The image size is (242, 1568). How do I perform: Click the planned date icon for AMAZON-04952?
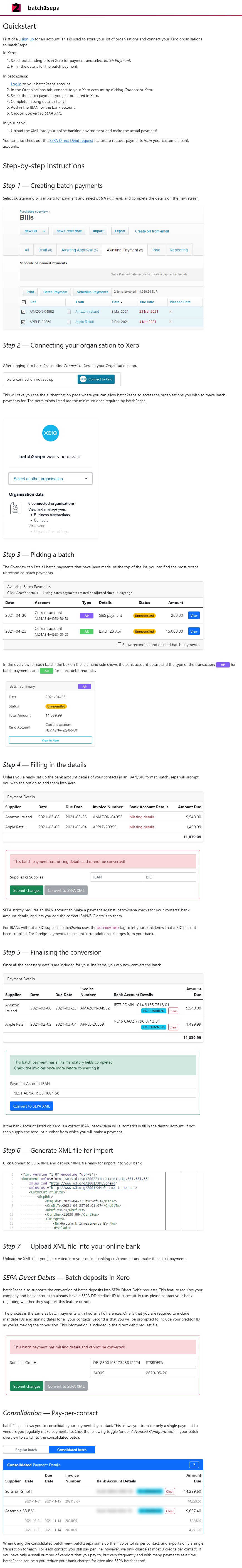171,312
